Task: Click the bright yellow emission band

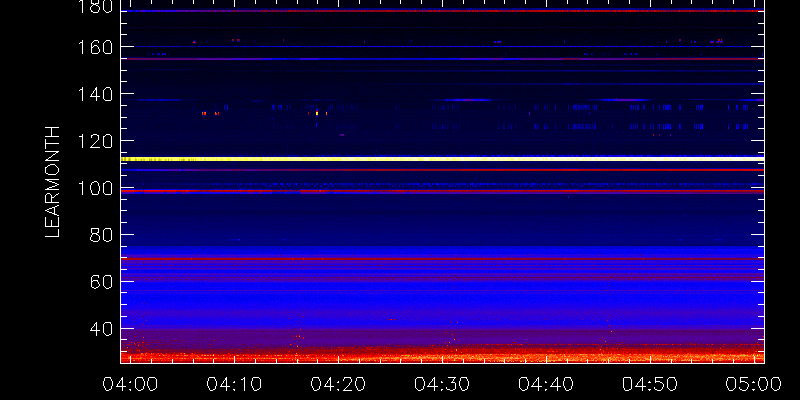Action: click(x=442, y=159)
